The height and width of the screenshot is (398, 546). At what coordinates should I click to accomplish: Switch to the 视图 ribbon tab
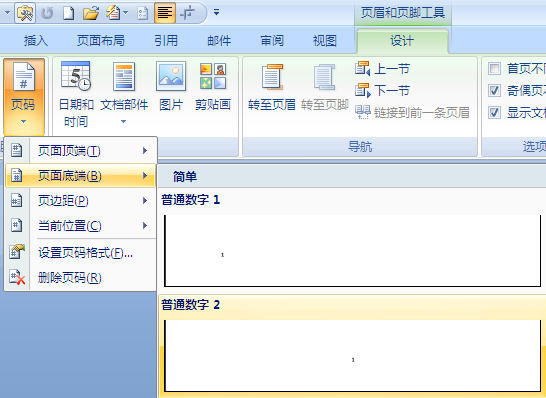325,41
